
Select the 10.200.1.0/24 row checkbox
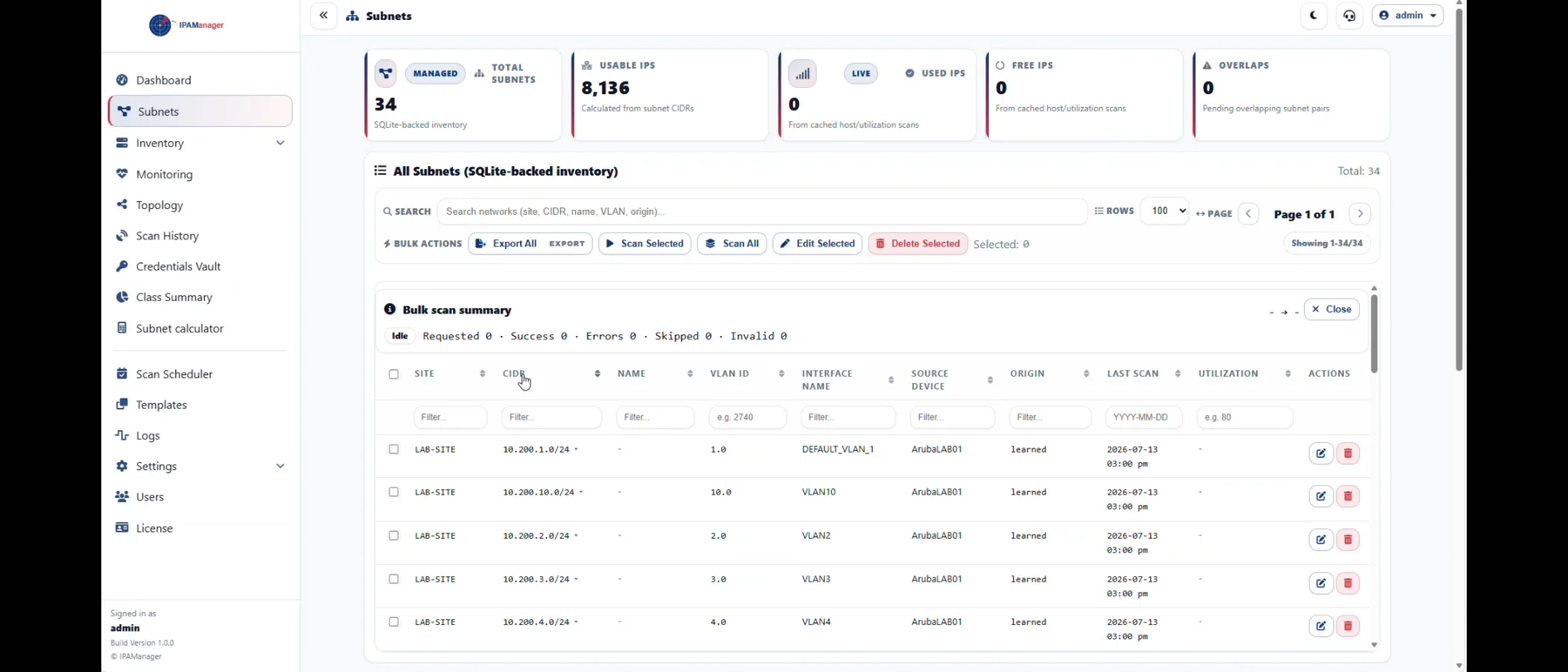[x=394, y=449]
